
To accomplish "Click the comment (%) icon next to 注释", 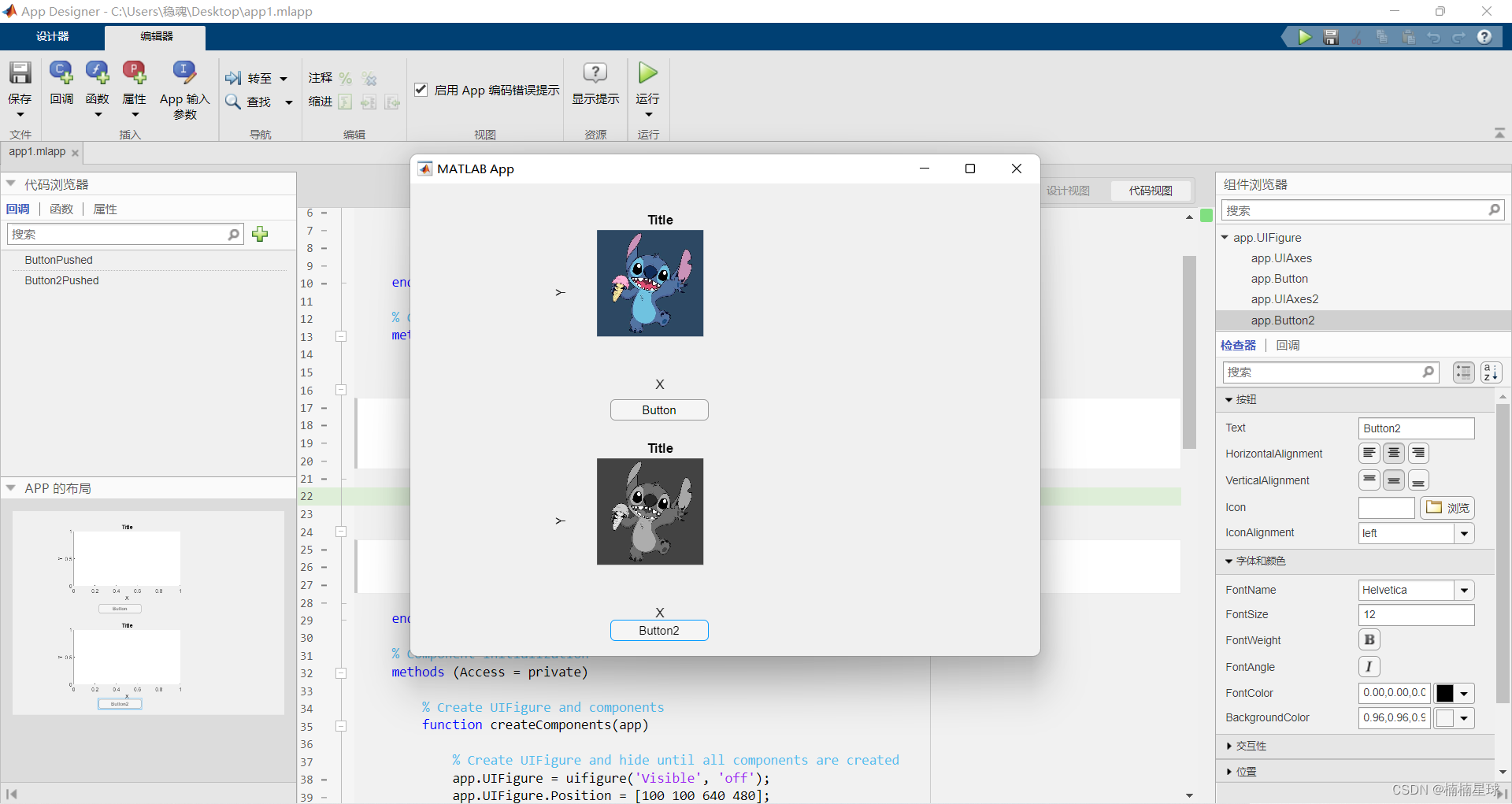I will [x=346, y=78].
